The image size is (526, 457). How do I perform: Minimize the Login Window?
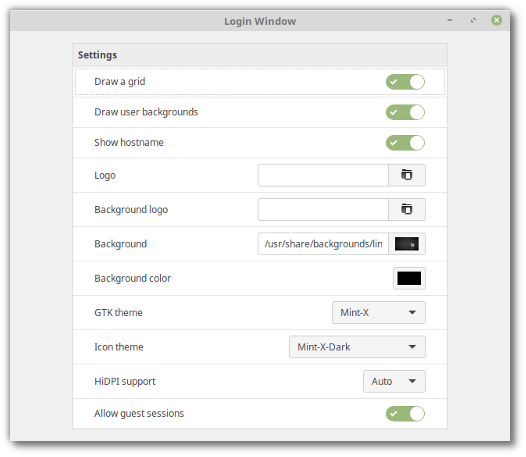(450, 21)
